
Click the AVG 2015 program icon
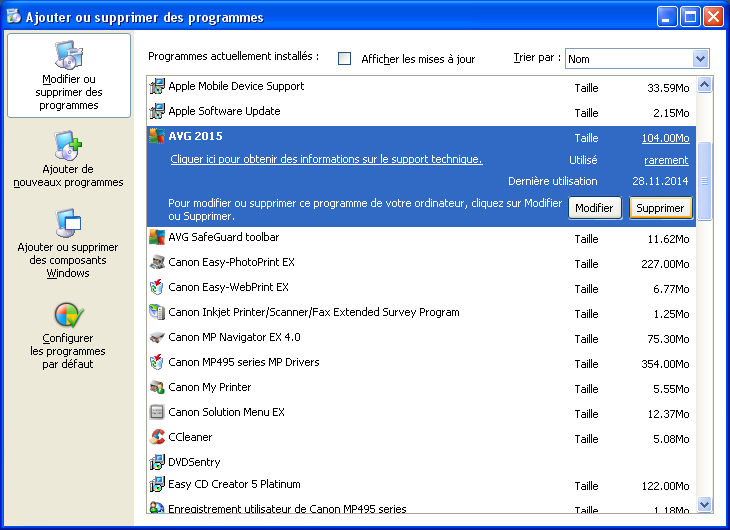(x=157, y=136)
